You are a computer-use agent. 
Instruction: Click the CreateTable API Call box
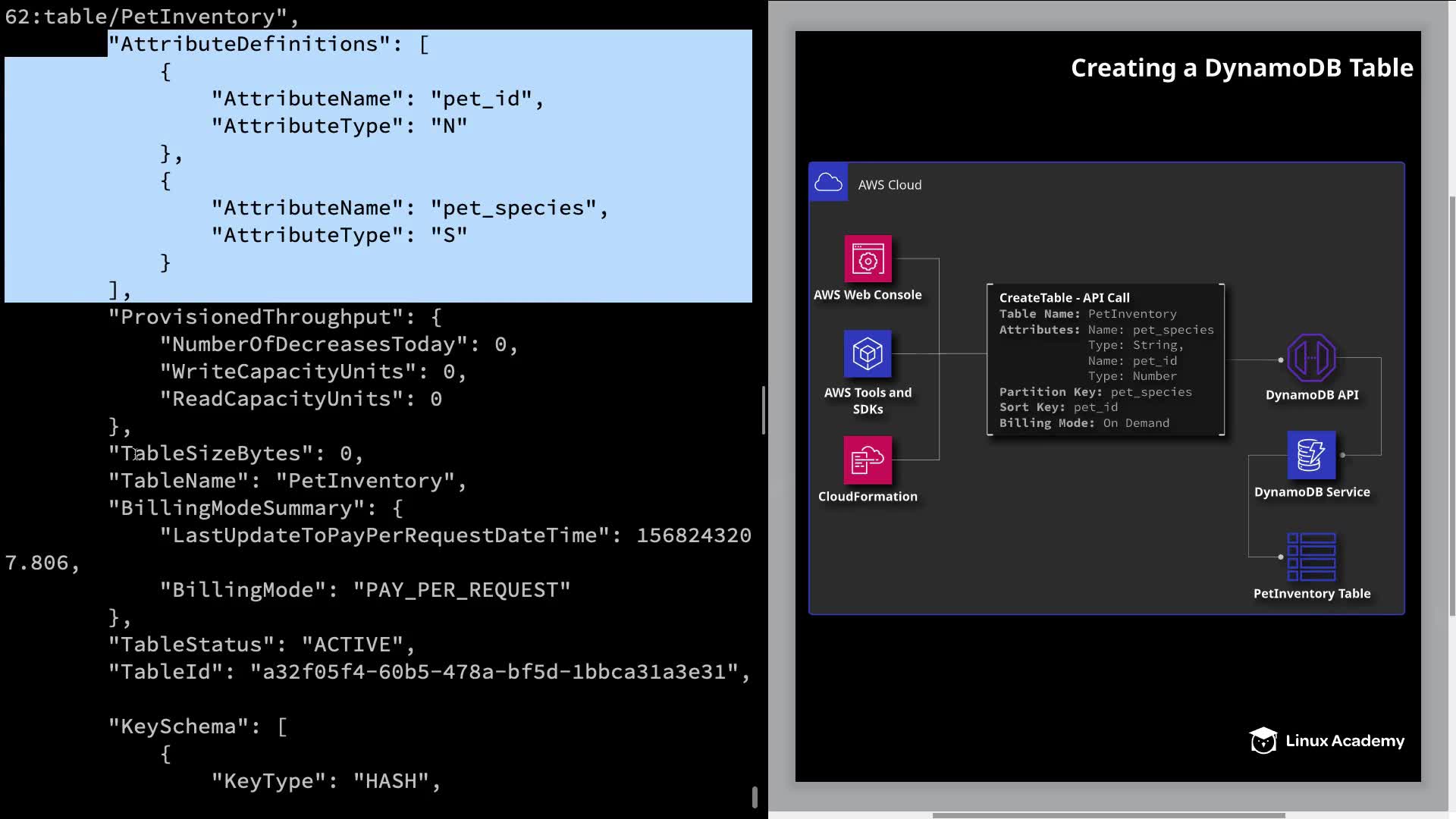pos(1106,360)
